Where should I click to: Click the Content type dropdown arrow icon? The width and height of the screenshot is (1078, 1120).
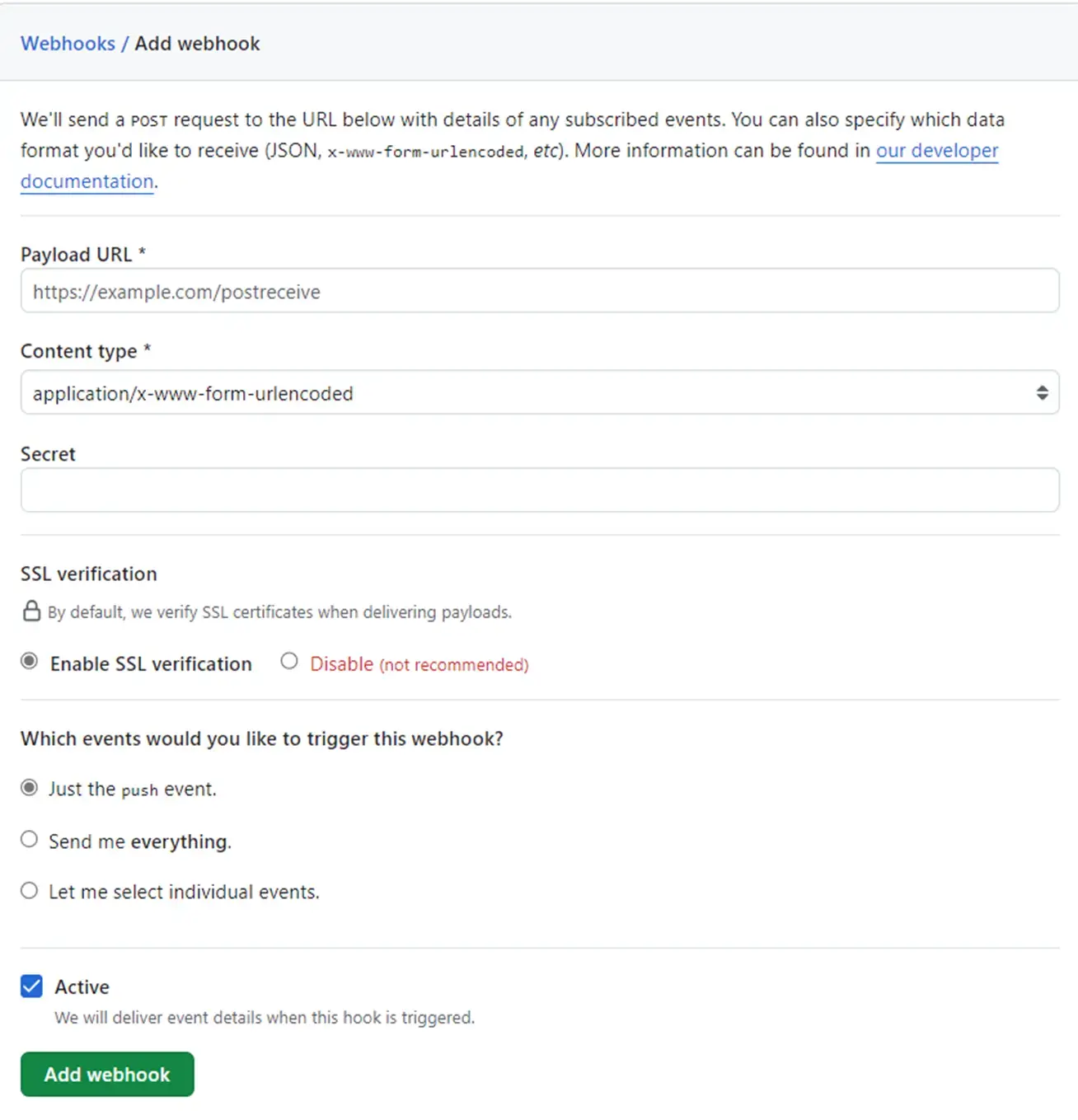point(1042,393)
